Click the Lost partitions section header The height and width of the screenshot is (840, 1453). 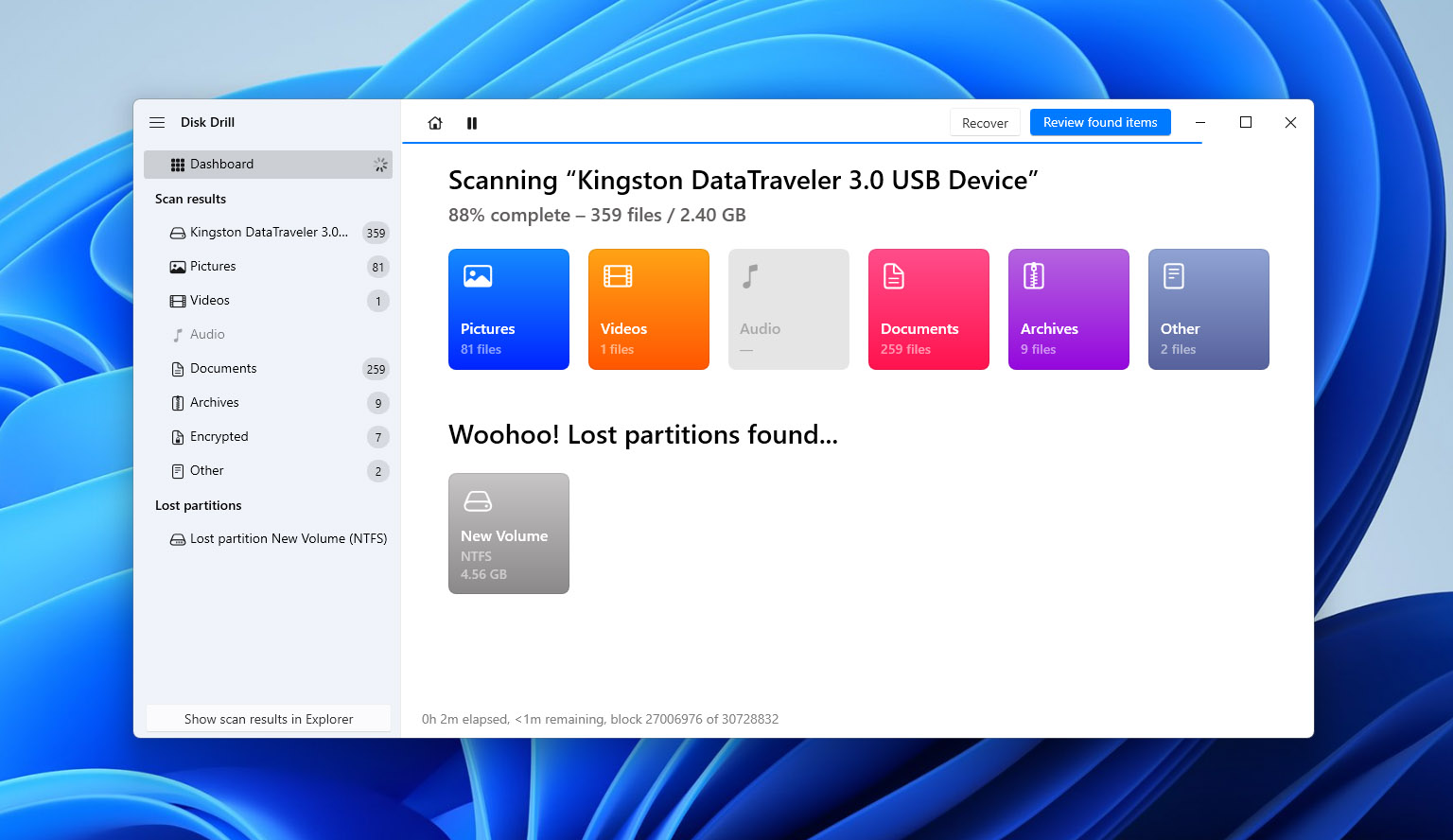[199, 505]
